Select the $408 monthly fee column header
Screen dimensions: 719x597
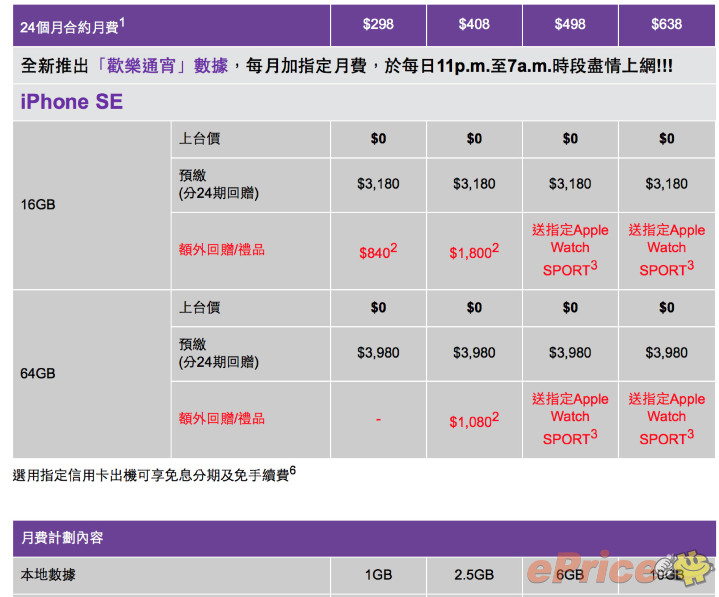[474, 24]
